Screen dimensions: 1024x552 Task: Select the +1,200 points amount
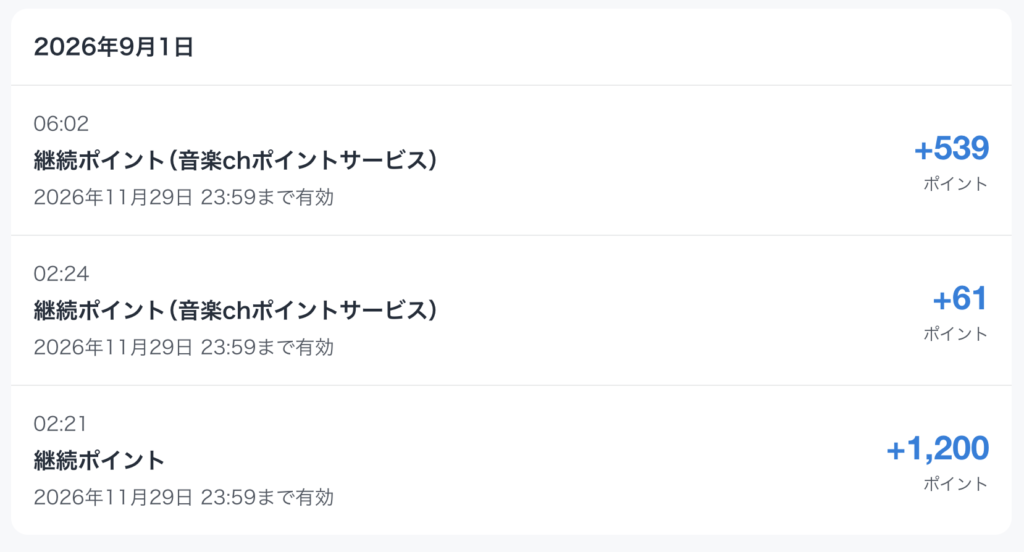coord(937,449)
